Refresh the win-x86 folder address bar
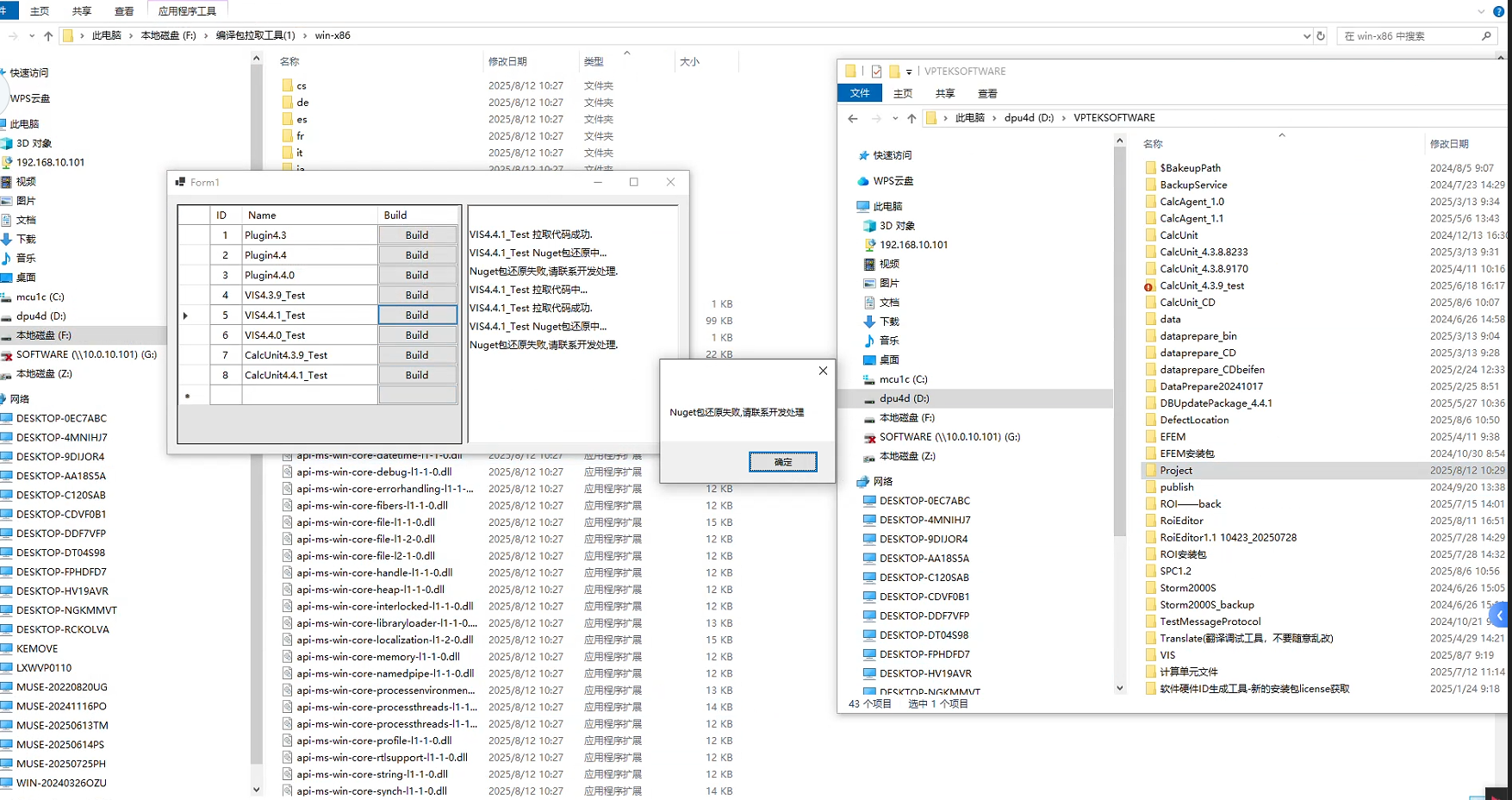The height and width of the screenshot is (800, 1512). tap(1321, 36)
